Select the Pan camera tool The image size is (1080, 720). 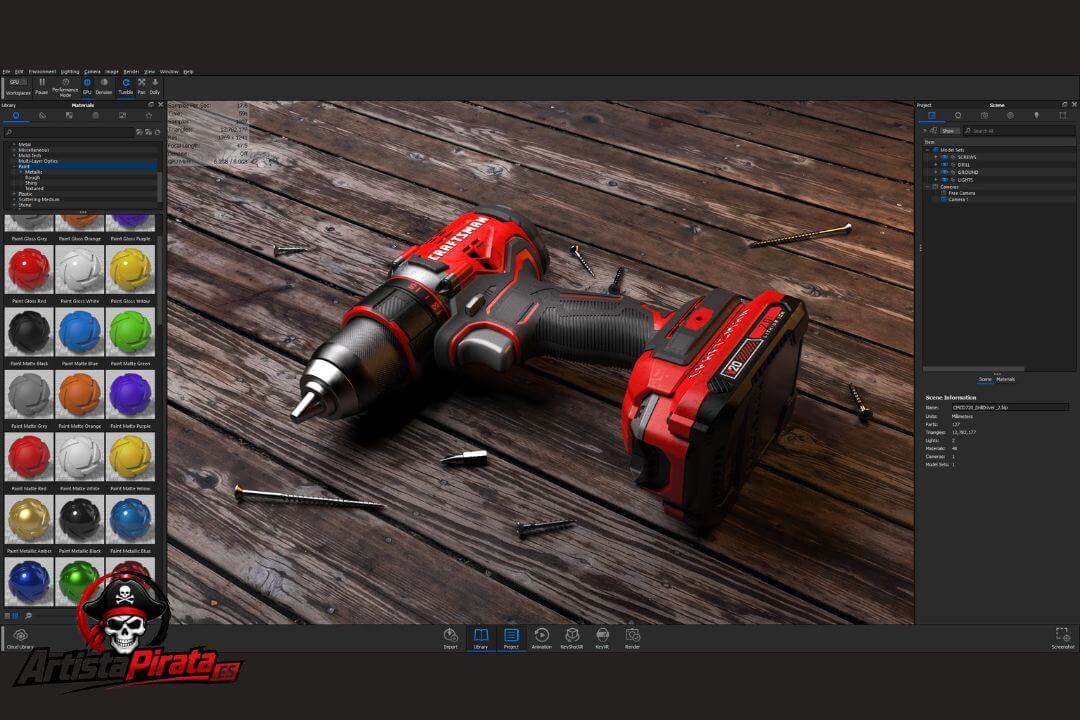coord(141,86)
